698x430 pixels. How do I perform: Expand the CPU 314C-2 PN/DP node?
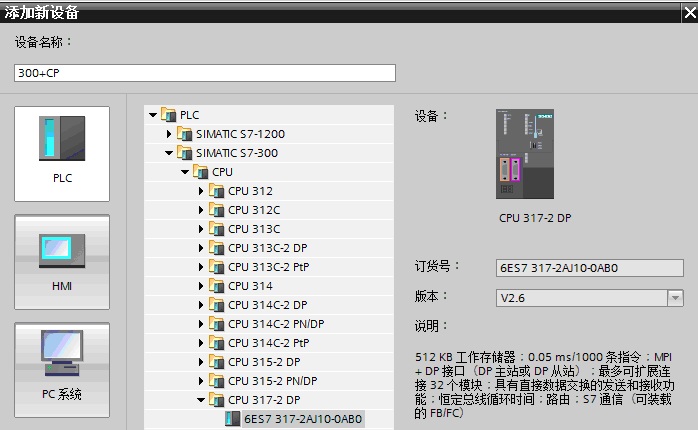(201, 324)
